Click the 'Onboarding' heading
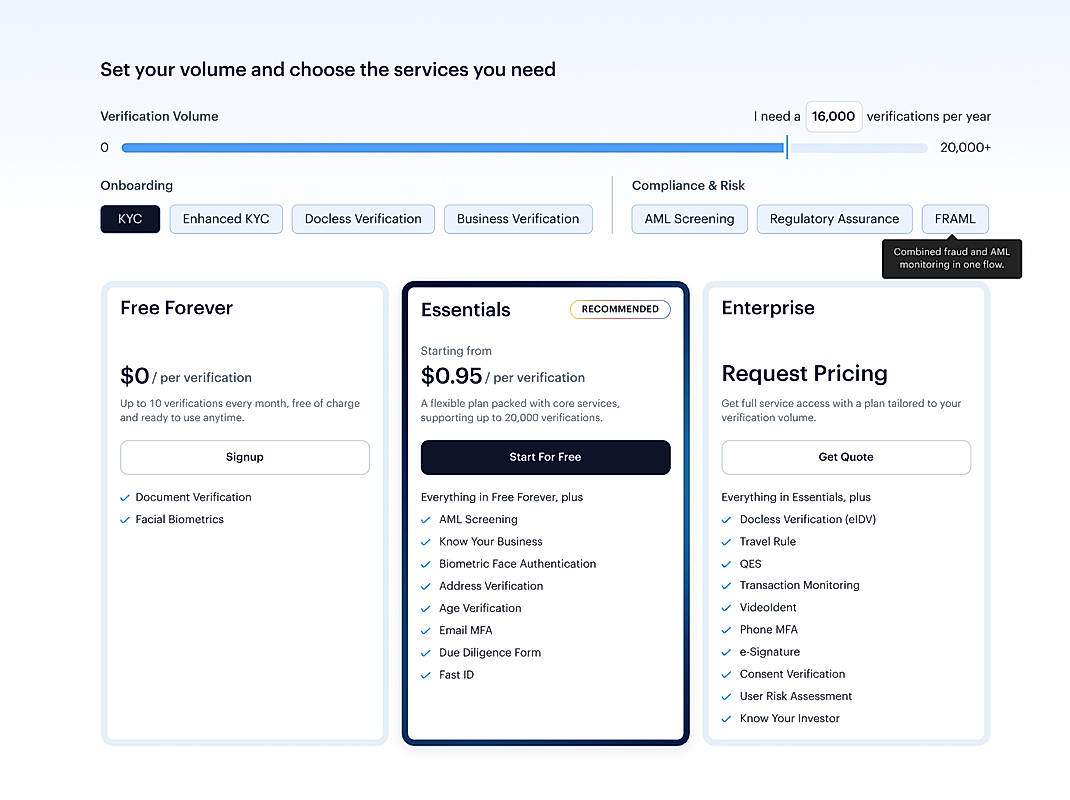1070x800 pixels. pyautogui.click(x=136, y=186)
